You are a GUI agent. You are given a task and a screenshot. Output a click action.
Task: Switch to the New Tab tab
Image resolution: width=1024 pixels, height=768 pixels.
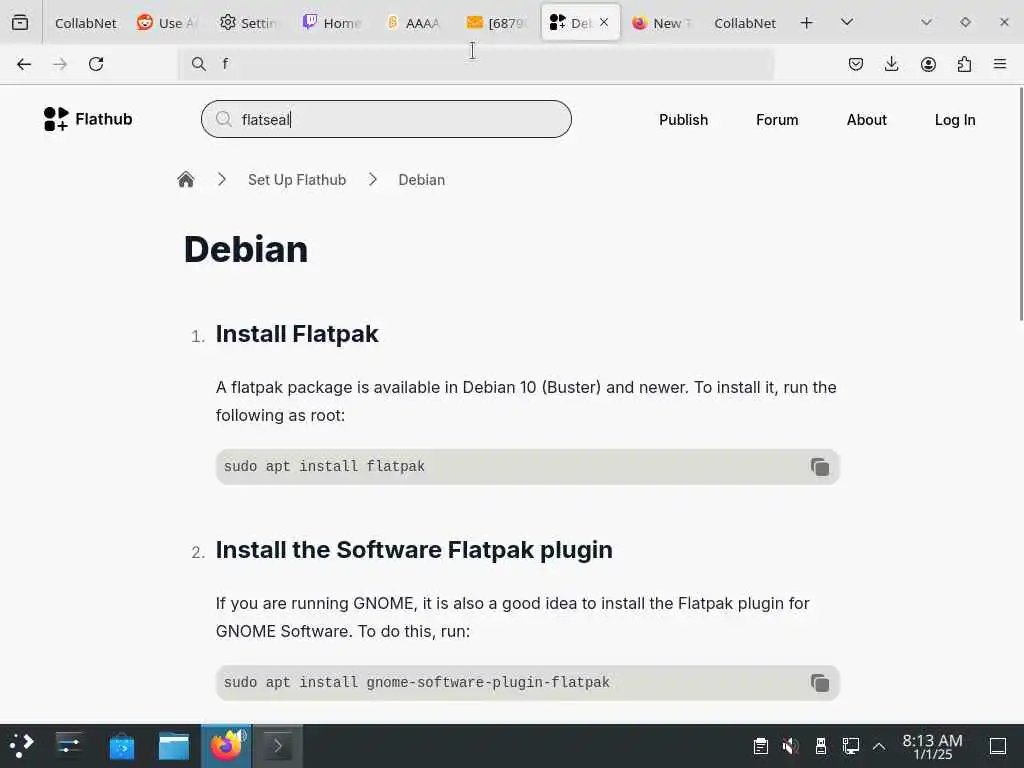coord(661,23)
